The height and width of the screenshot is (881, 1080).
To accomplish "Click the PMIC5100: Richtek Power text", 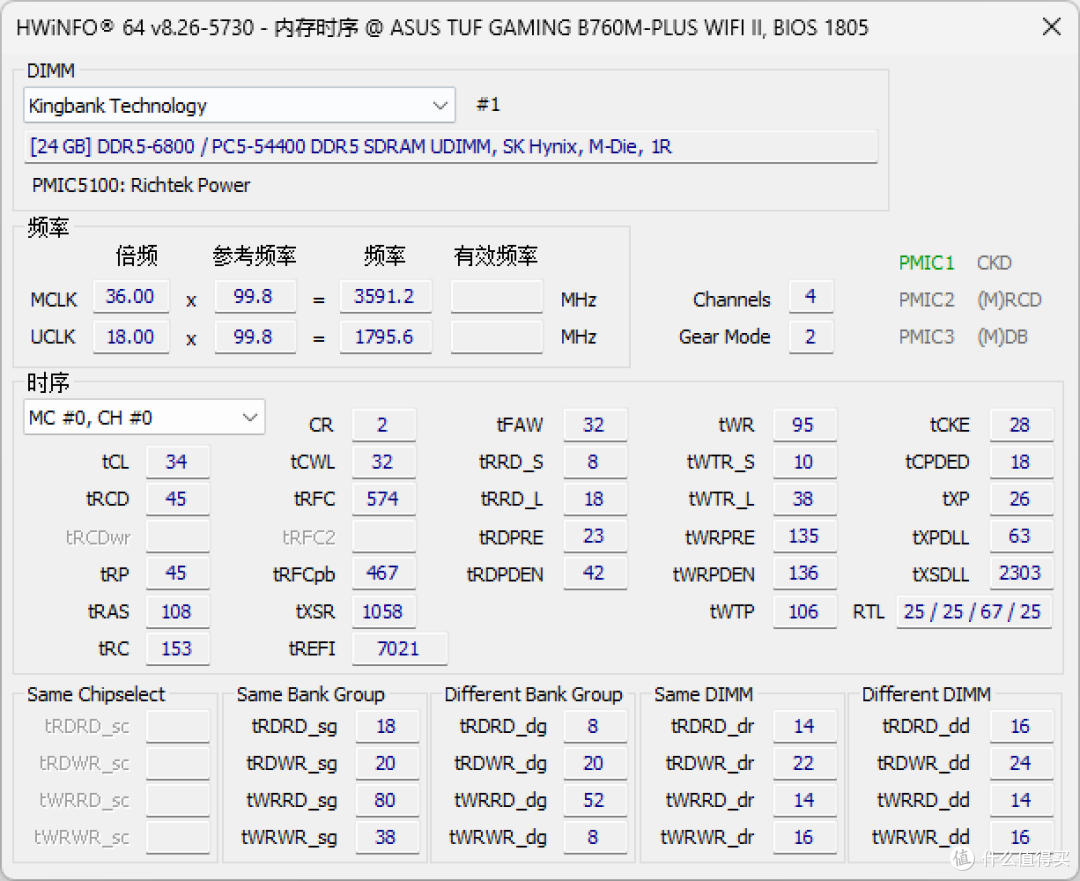I will click(x=141, y=185).
